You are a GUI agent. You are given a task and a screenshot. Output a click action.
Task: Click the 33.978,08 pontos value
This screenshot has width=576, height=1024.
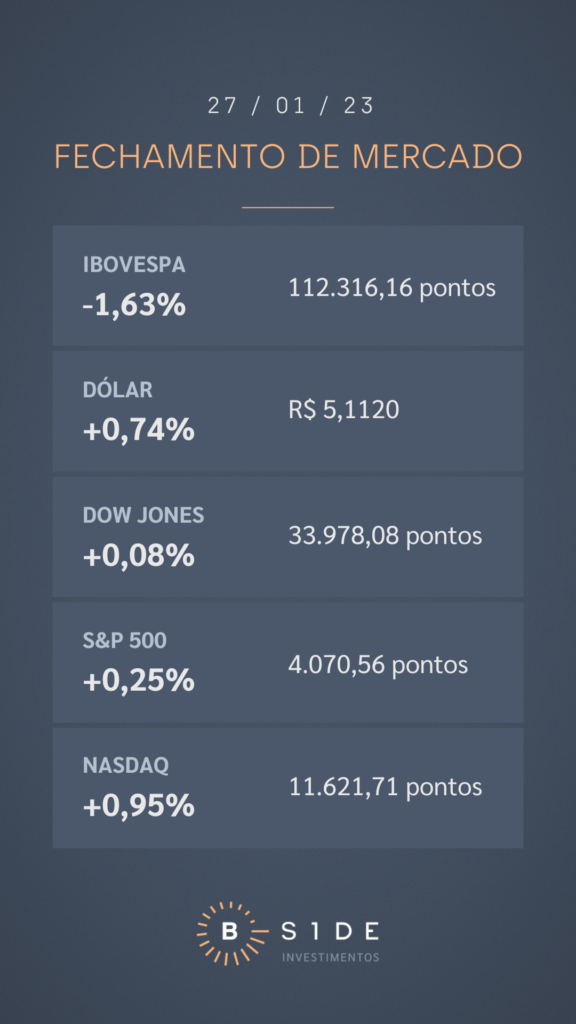coord(385,536)
